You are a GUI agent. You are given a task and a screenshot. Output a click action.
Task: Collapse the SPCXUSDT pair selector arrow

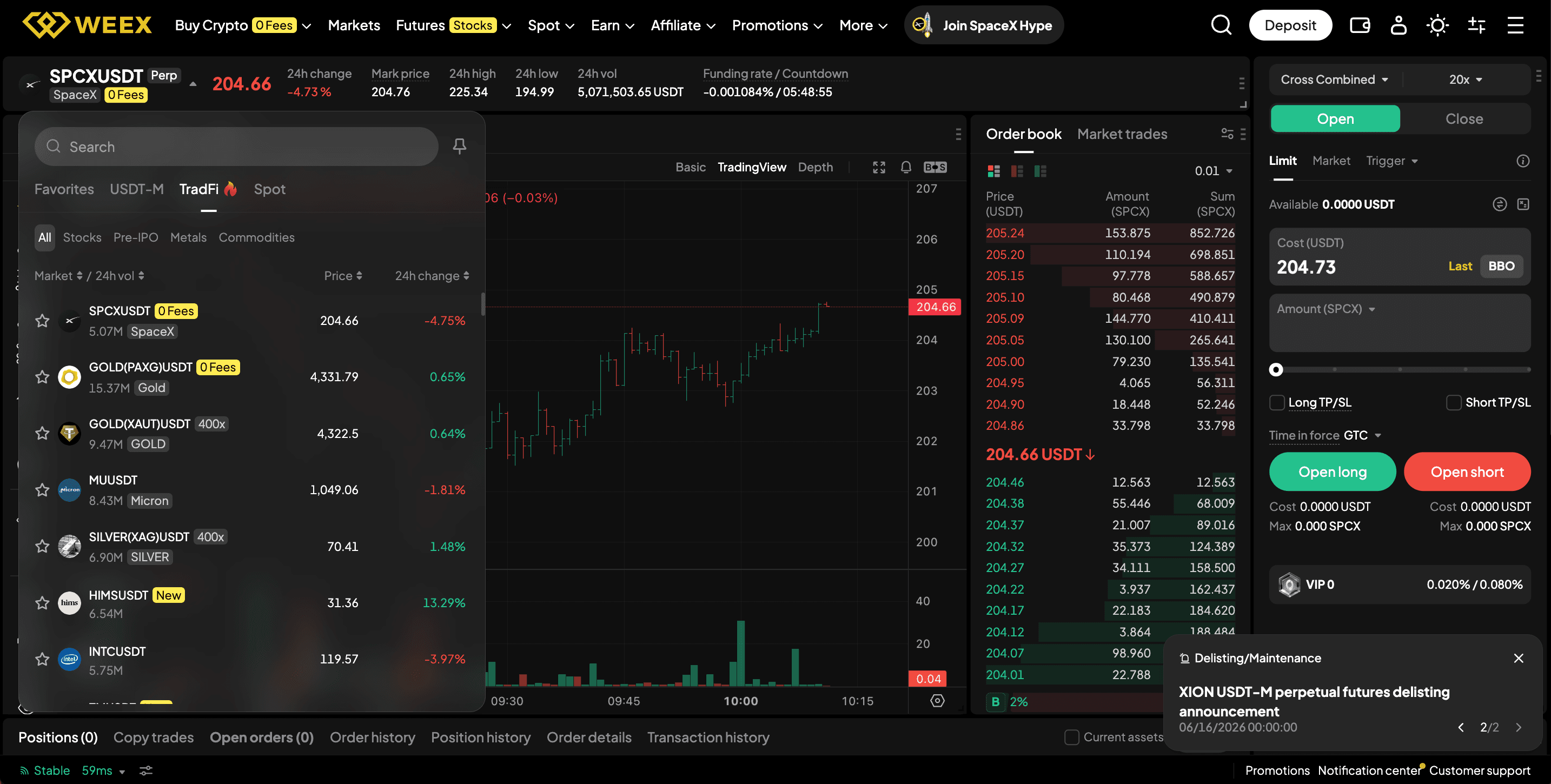(193, 84)
